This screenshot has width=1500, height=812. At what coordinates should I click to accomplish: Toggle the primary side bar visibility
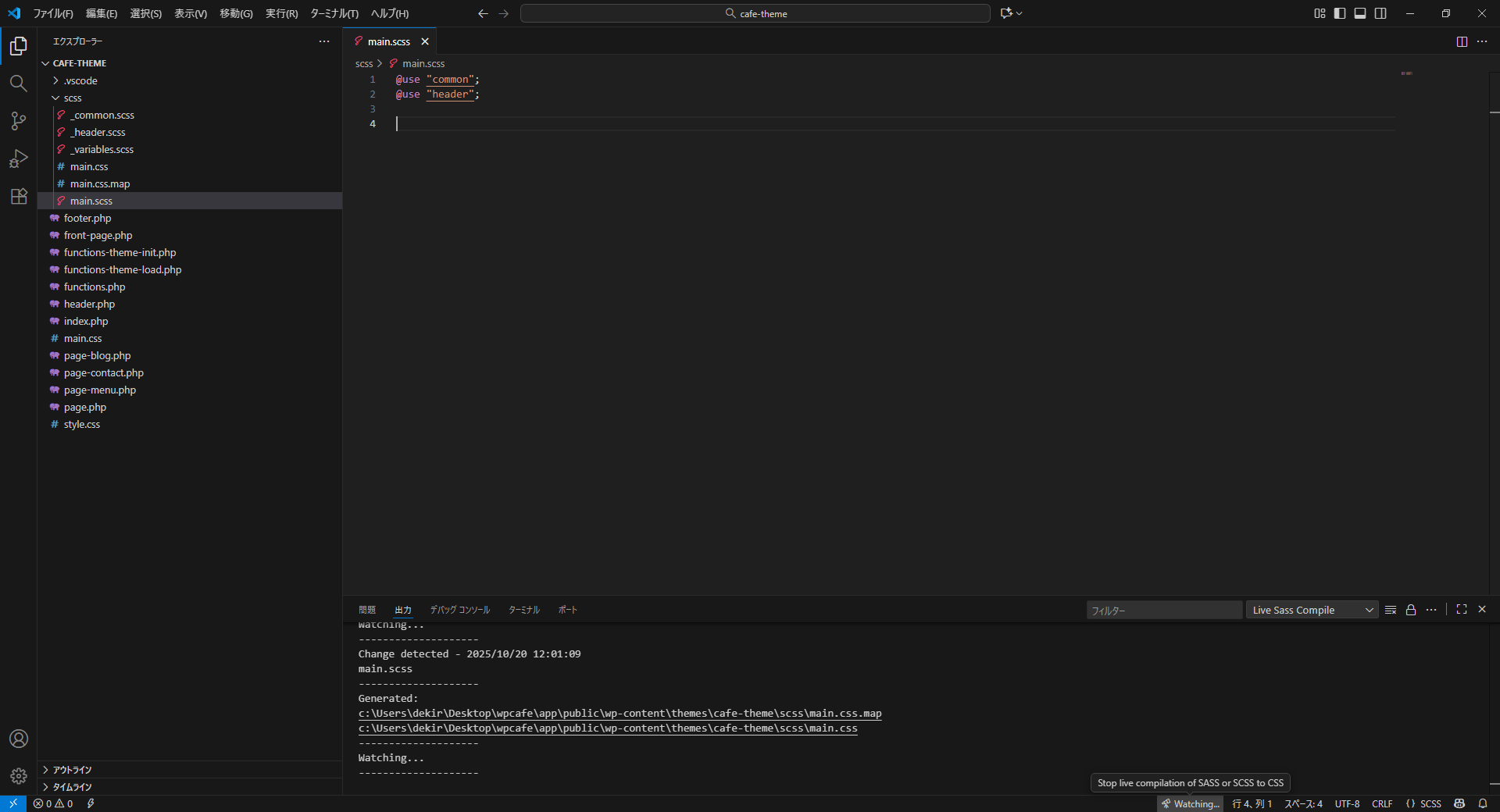[x=1340, y=13]
